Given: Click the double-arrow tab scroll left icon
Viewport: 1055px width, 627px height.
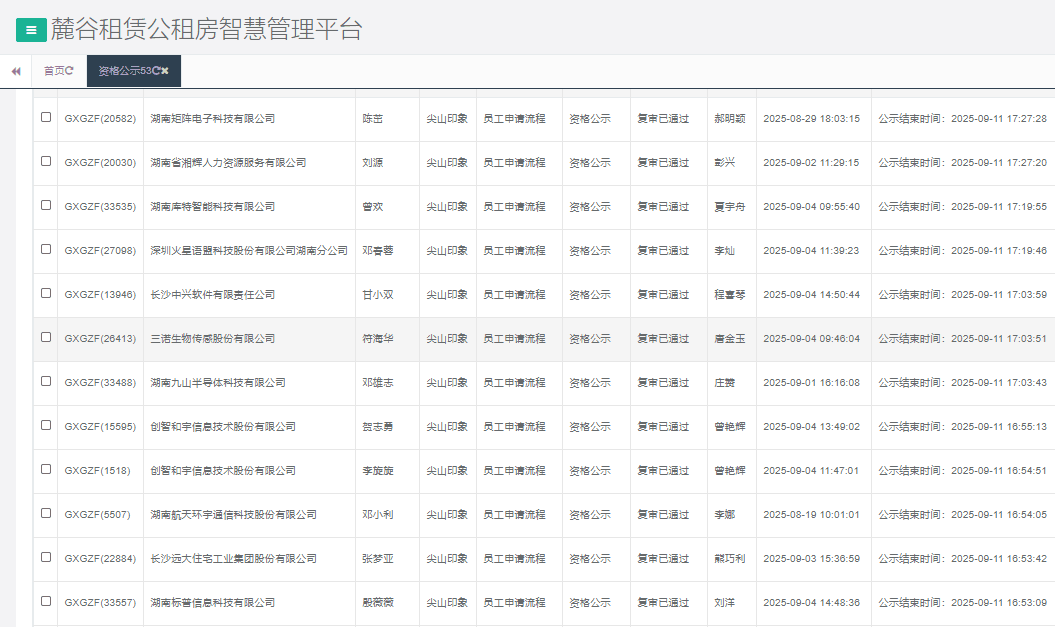Looking at the screenshot, I should point(15,71).
